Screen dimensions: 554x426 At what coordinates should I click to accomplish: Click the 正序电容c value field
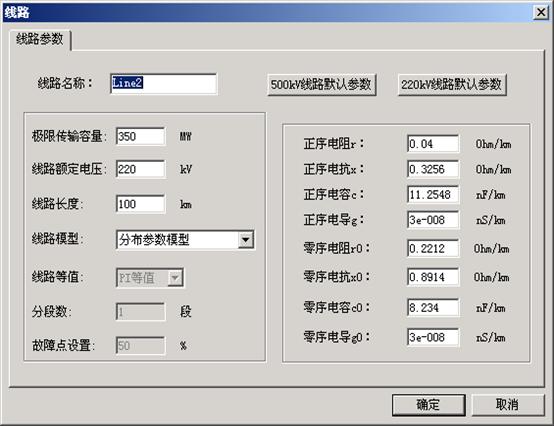coord(433,195)
